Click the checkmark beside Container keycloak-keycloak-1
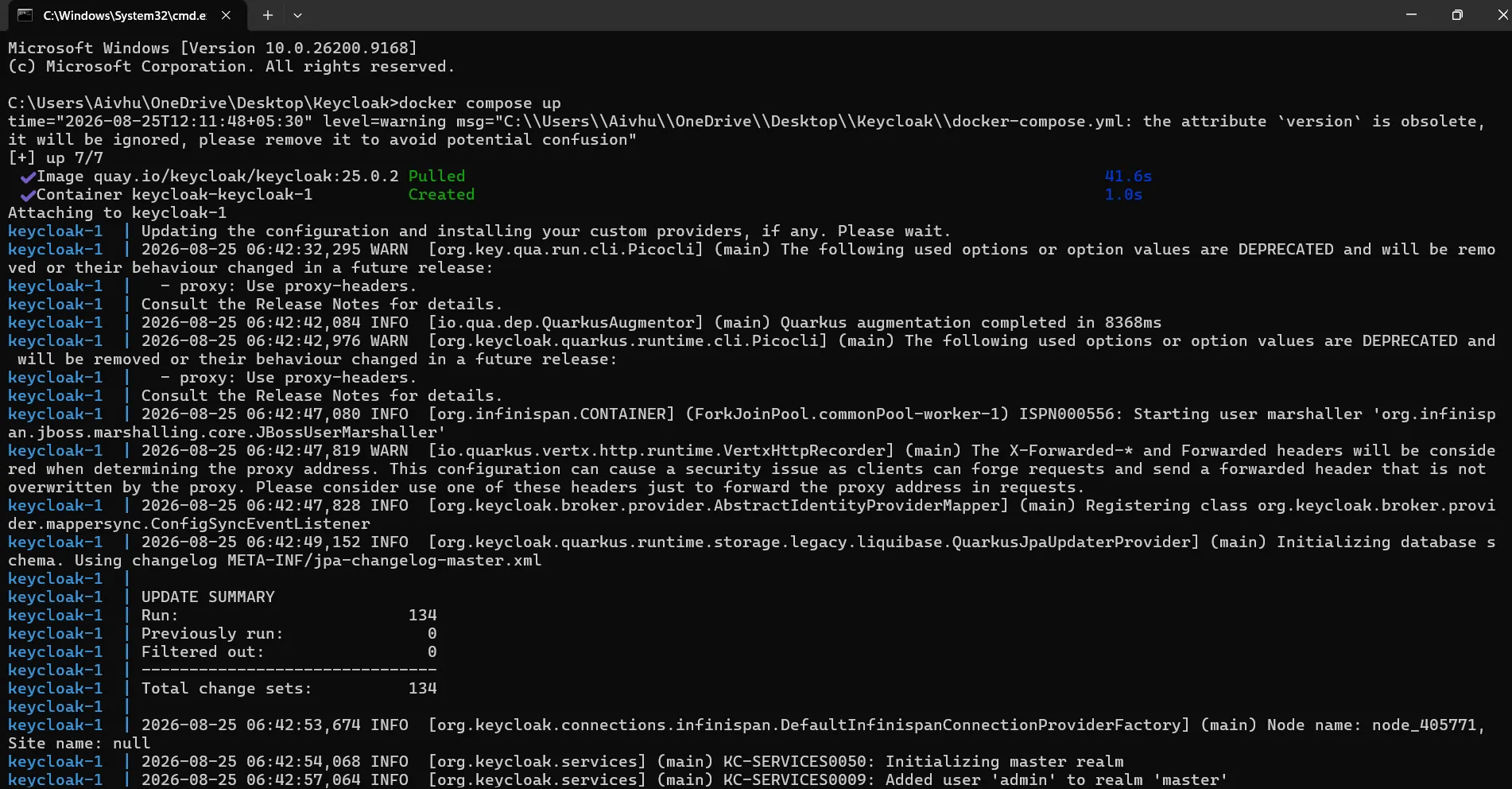The image size is (1512, 789). [29, 195]
